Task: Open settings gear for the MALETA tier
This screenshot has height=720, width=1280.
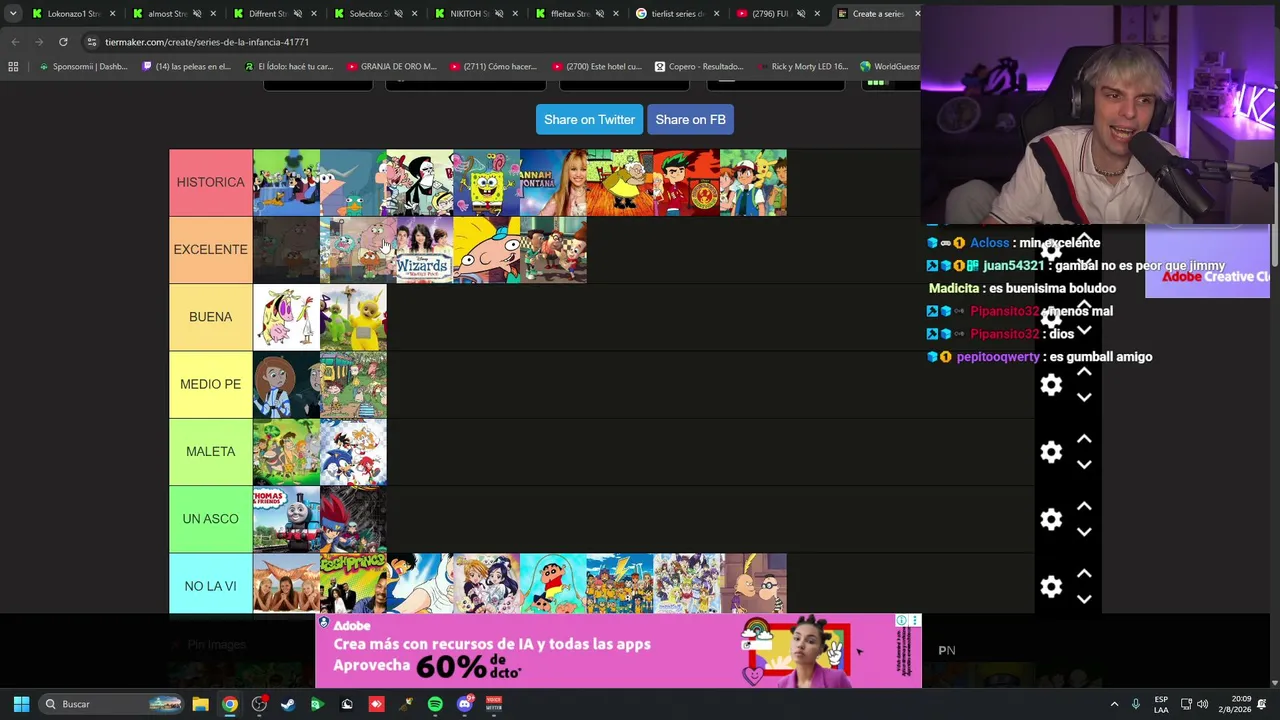Action: click(1051, 452)
